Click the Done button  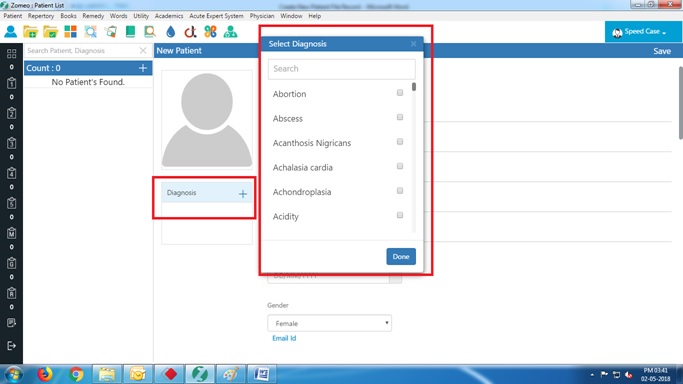pos(401,256)
